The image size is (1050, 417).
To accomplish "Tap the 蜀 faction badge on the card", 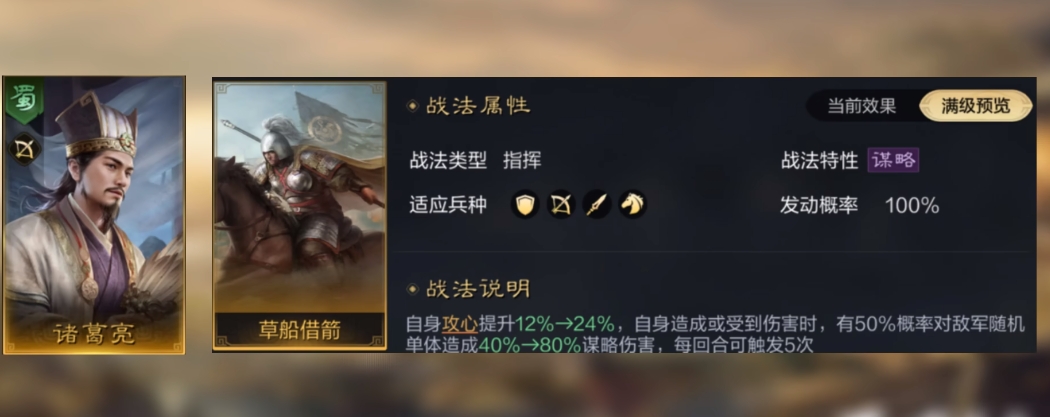I will point(24,100).
